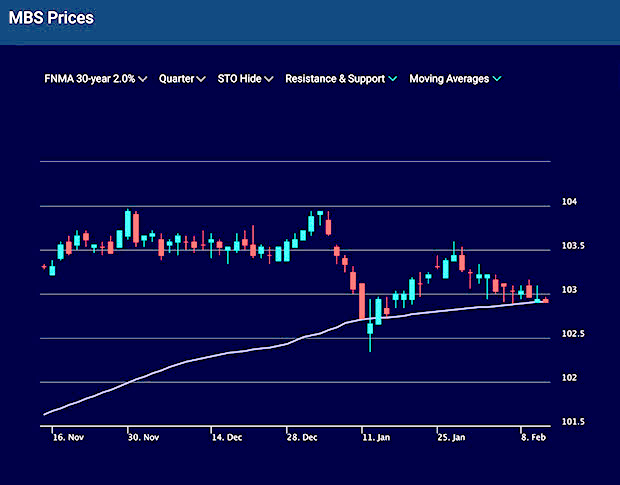Click the 16. Nov date label

(65, 438)
